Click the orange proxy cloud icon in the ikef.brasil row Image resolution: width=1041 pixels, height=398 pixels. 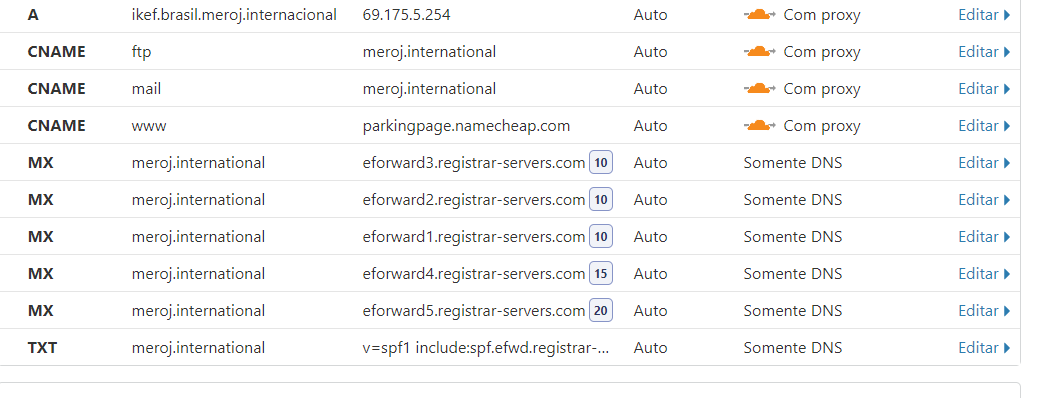(760, 15)
